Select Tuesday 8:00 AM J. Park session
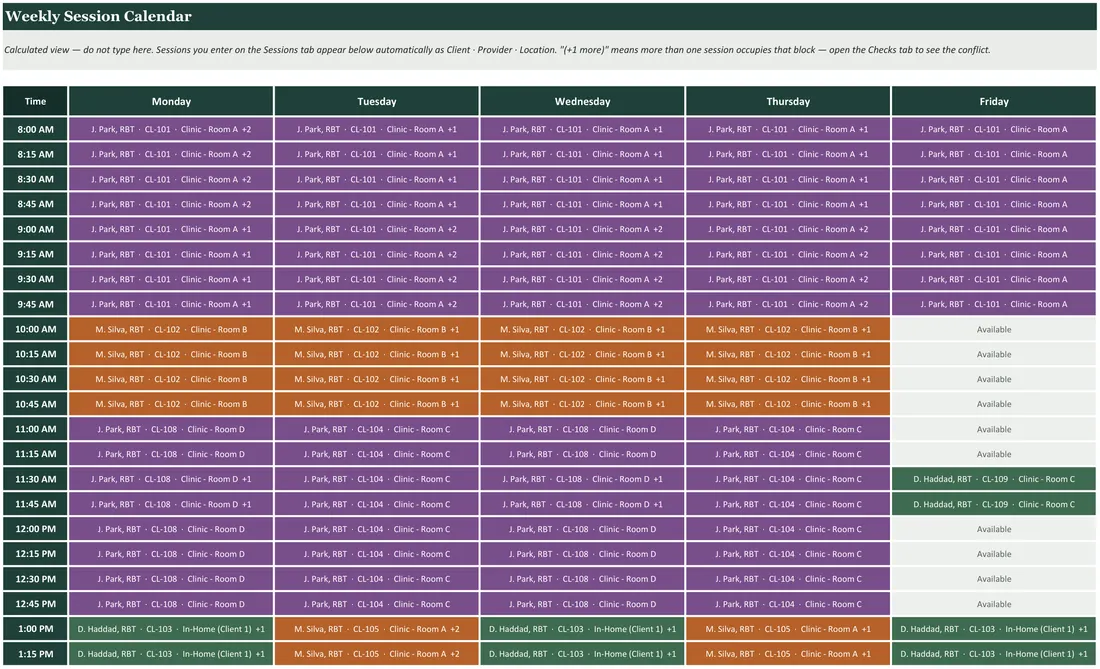This screenshot has width=1100, height=669. (377, 129)
